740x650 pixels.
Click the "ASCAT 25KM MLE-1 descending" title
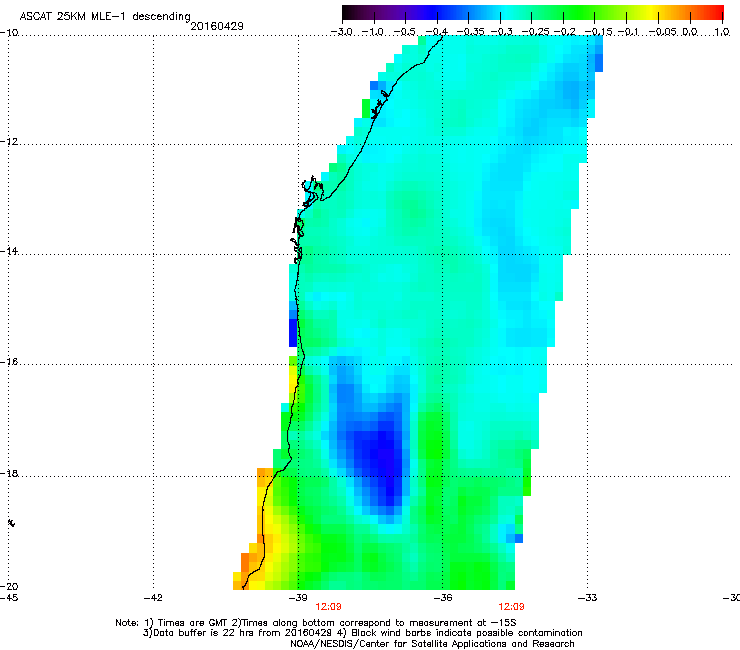tap(105, 17)
